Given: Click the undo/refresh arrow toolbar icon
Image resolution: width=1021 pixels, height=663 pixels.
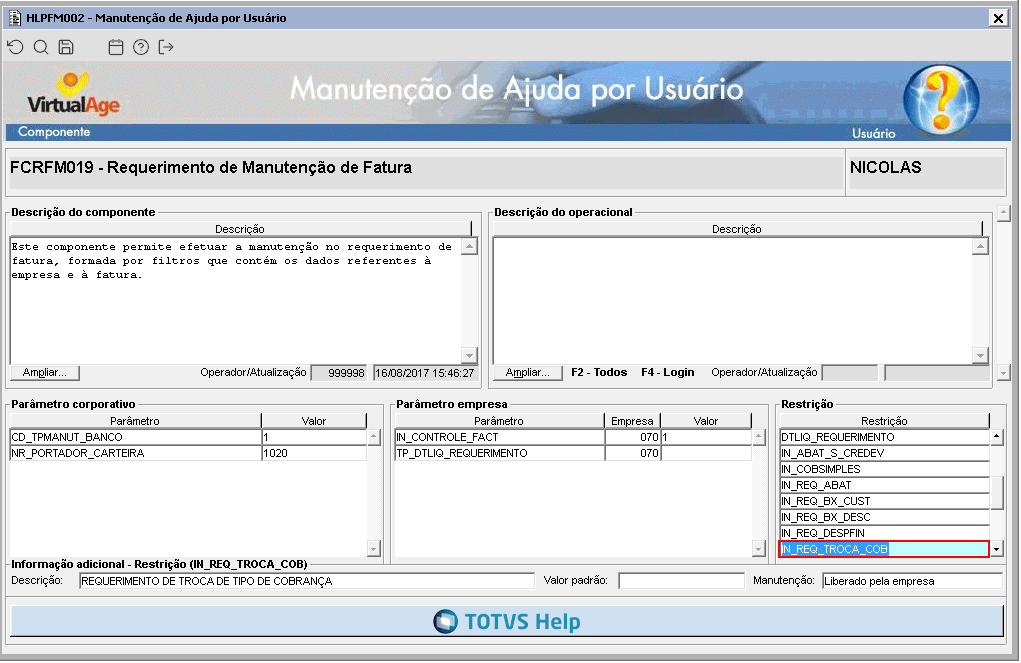Looking at the screenshot, I should (16, 47).
